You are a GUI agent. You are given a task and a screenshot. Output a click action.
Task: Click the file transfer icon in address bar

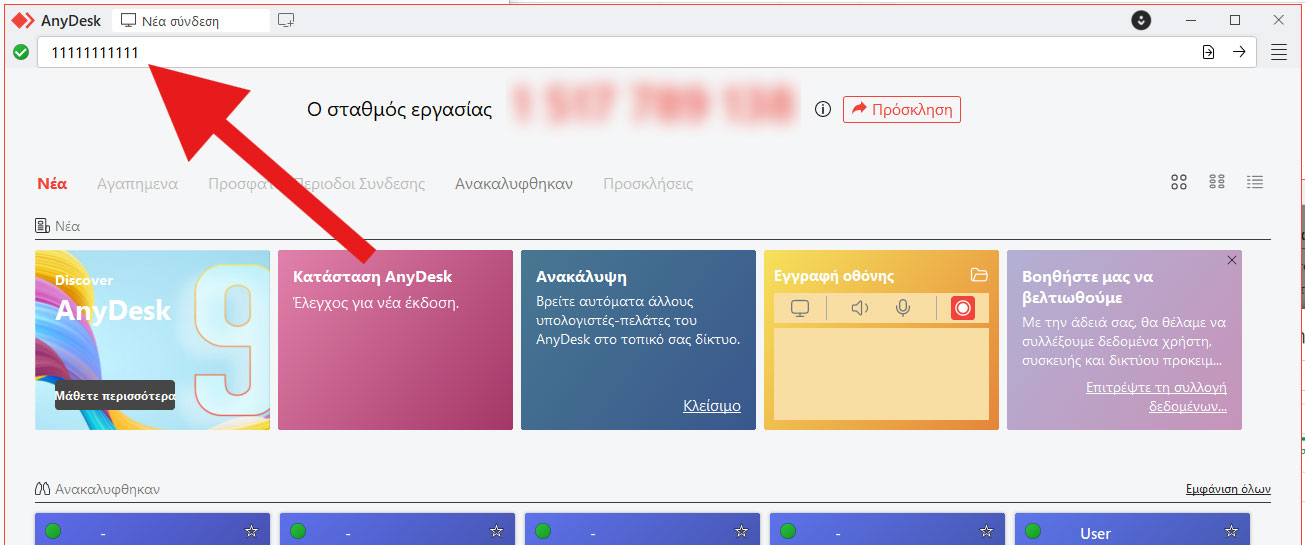click(1208, 53)
